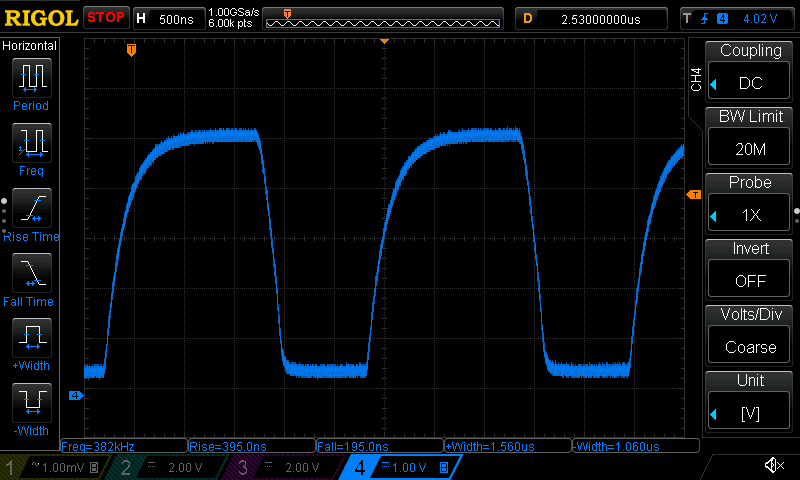This screenshot has width=800, height=480.
Task: Click the RIGOL logo
Action: pyautogui.click(x=41, y=18)
